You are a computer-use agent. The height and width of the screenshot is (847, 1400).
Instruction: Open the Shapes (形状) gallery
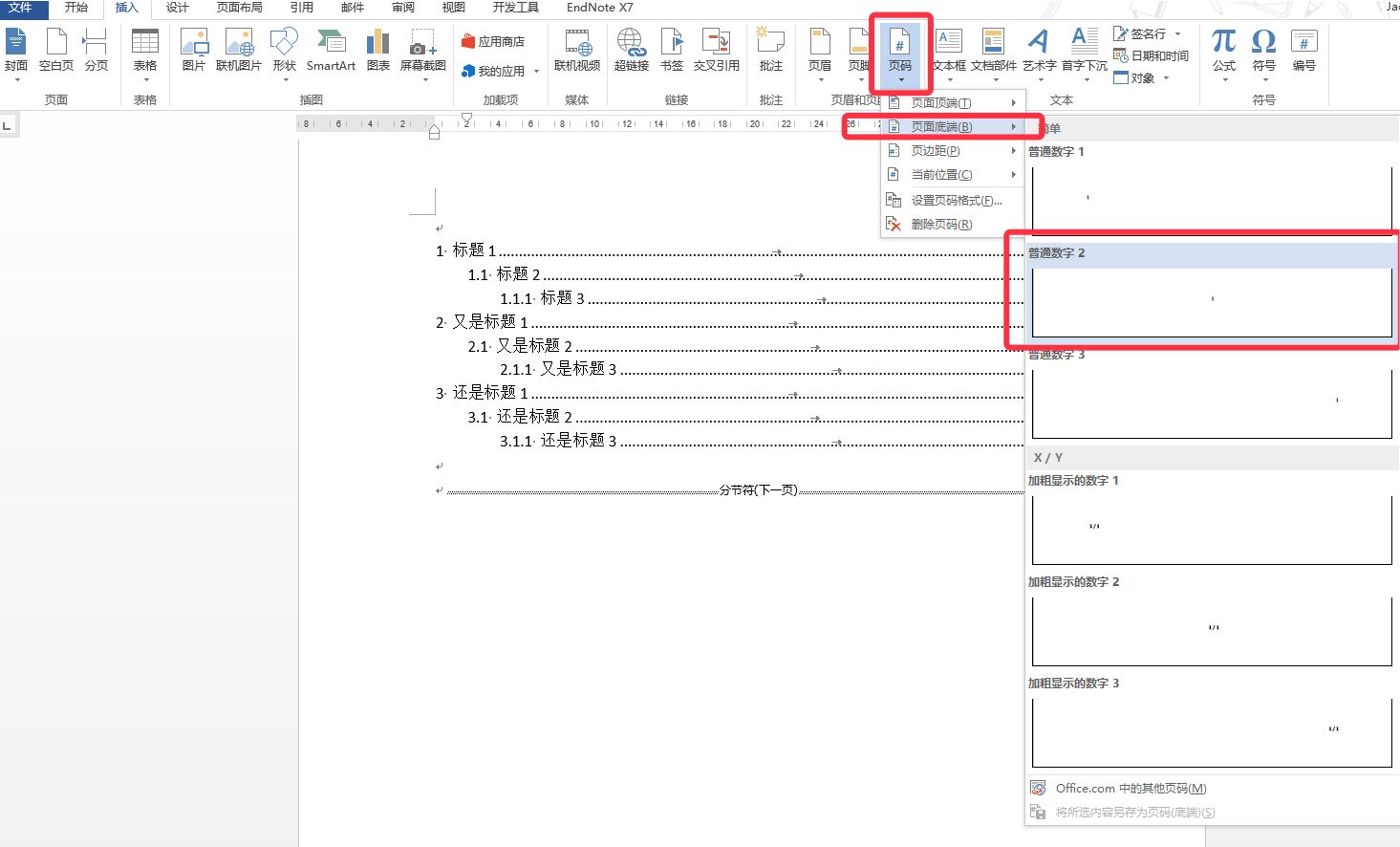tap(285, 53)
